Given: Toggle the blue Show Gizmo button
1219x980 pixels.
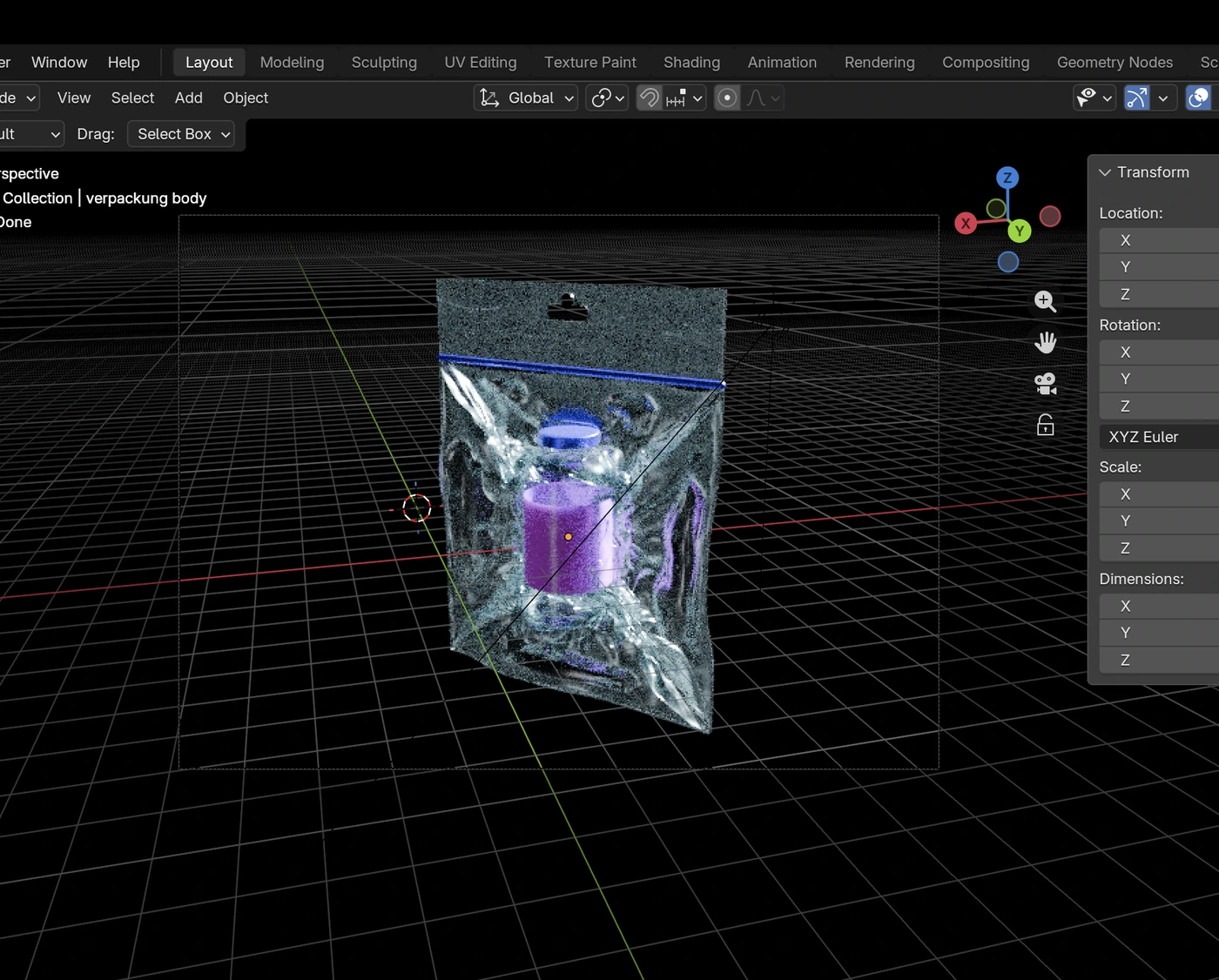Looking at the screenshot, I should point(1137,98).
